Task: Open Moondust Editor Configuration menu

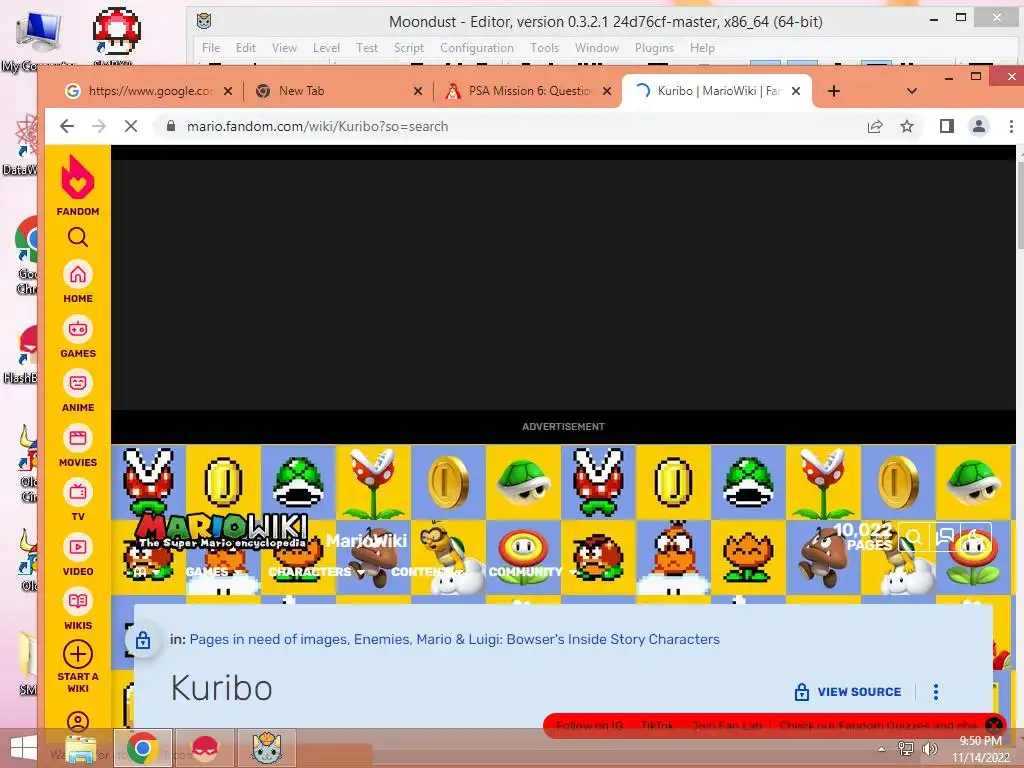Action: [x=477, y=48]
